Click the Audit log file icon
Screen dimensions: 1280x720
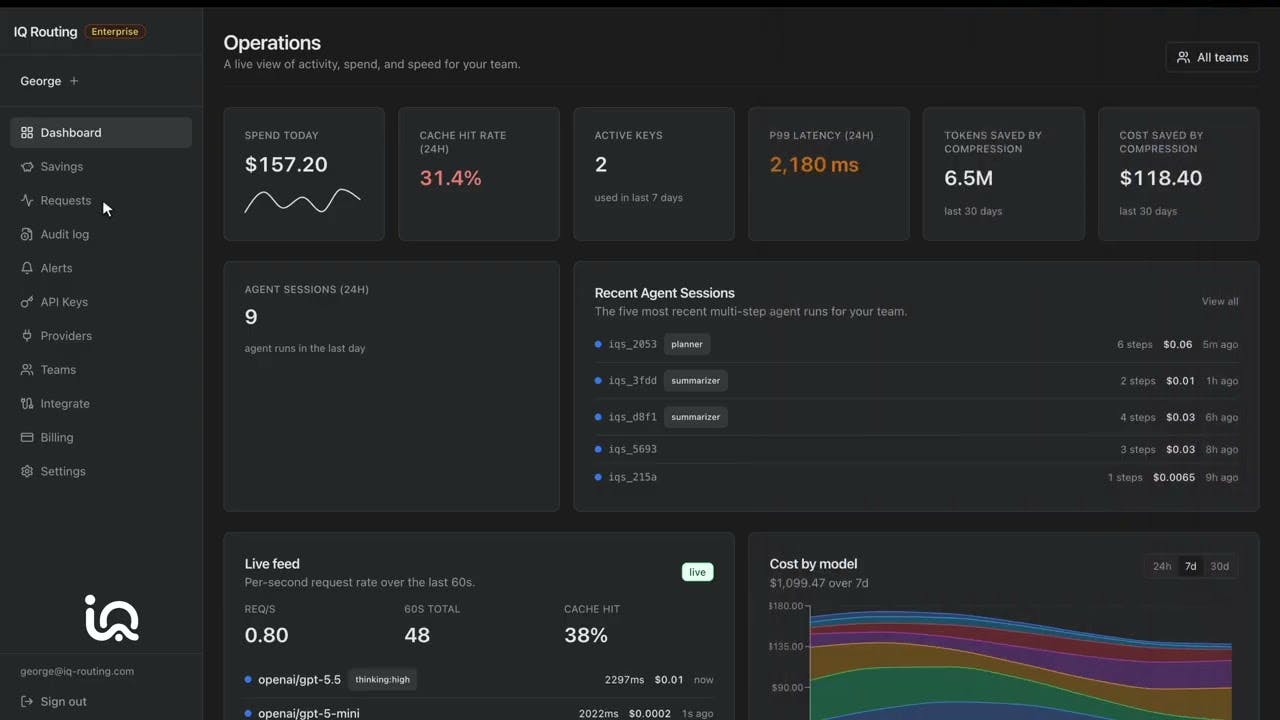pyautogui.click(x=27, y=235)
